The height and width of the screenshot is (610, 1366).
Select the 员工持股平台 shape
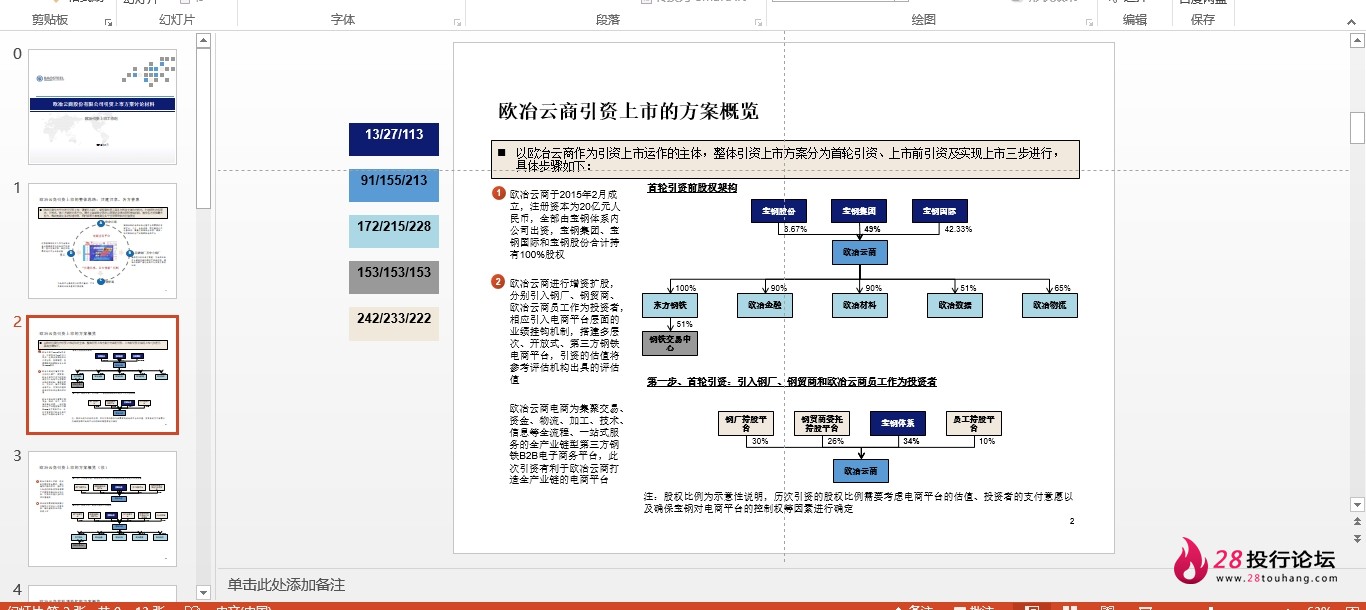coord(974,423)
